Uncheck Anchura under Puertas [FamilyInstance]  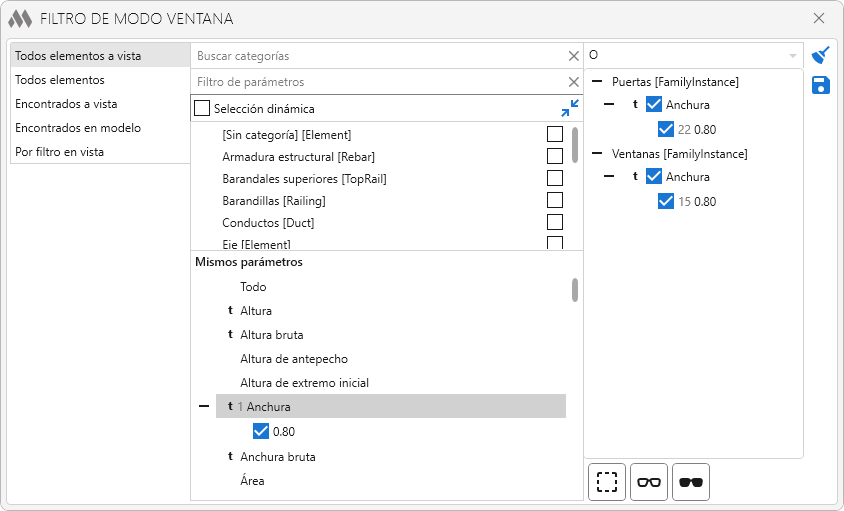pyautogui.click(x=654, y=105)
